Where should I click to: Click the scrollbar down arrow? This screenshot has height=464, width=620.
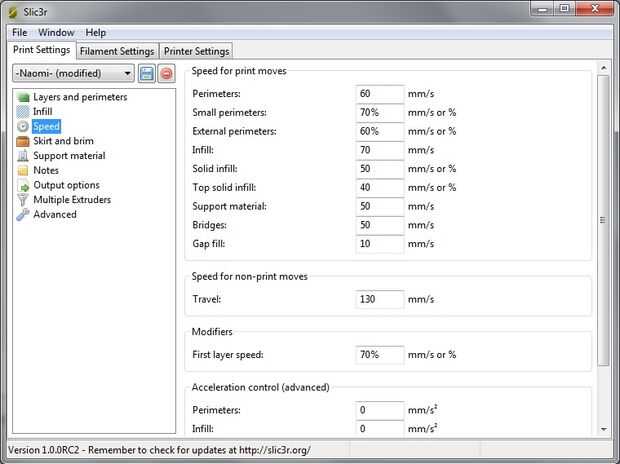click(x=603, y=429)
